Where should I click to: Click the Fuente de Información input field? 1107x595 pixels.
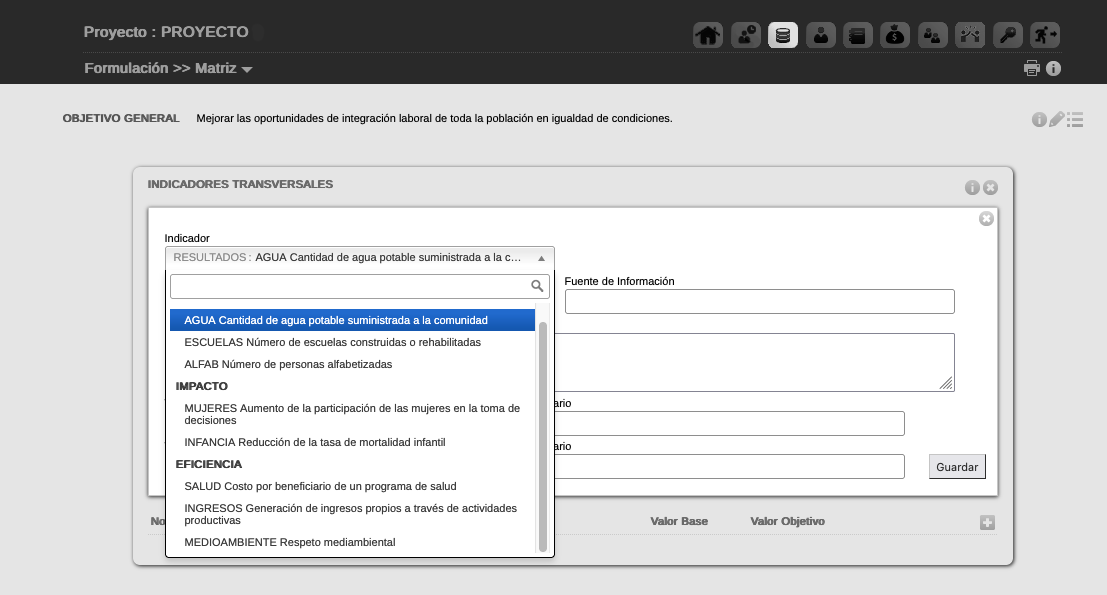coord(759,302)
